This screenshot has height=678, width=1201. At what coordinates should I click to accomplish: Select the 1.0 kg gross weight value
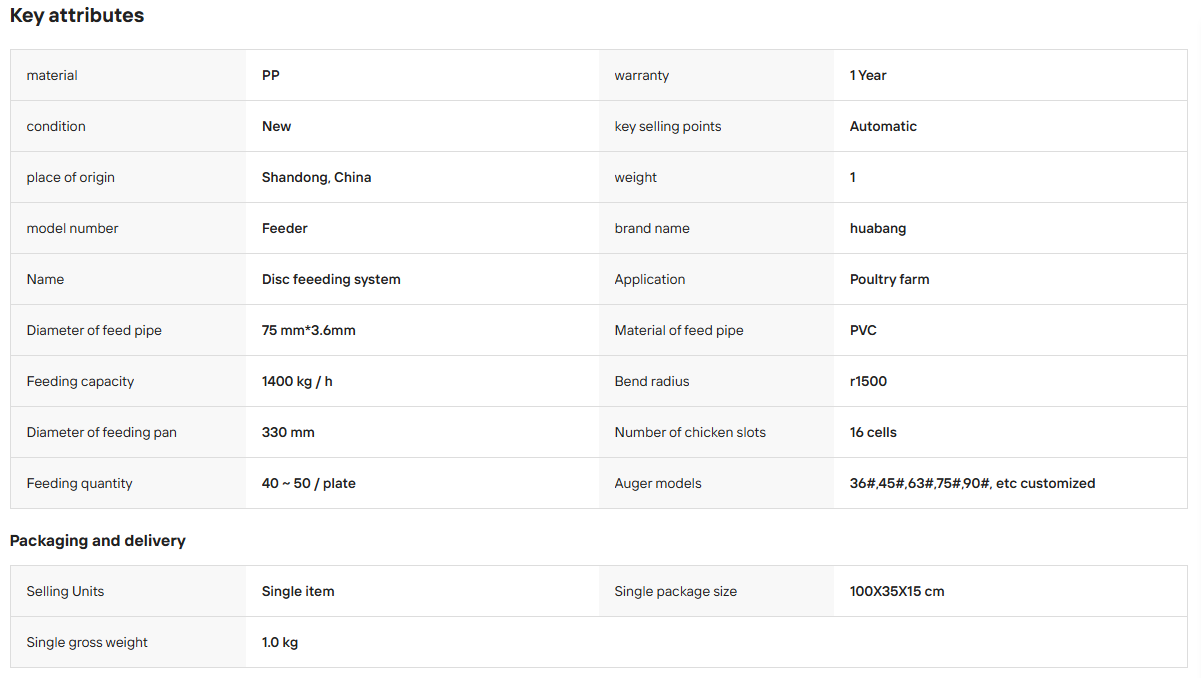click(280, 642)
